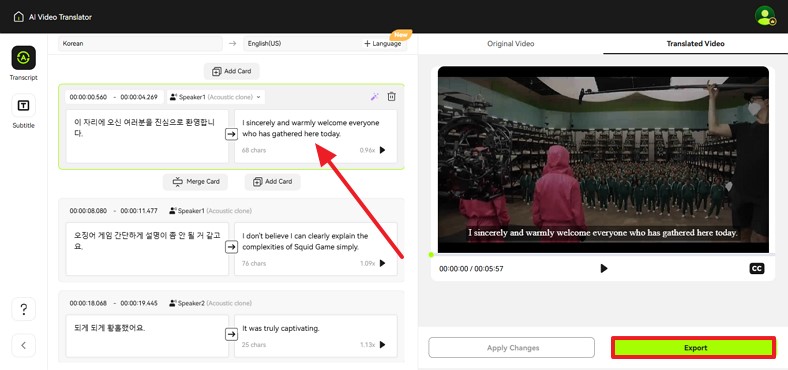
Task: Click the video progress bar handle
Action: pos(431,255)
